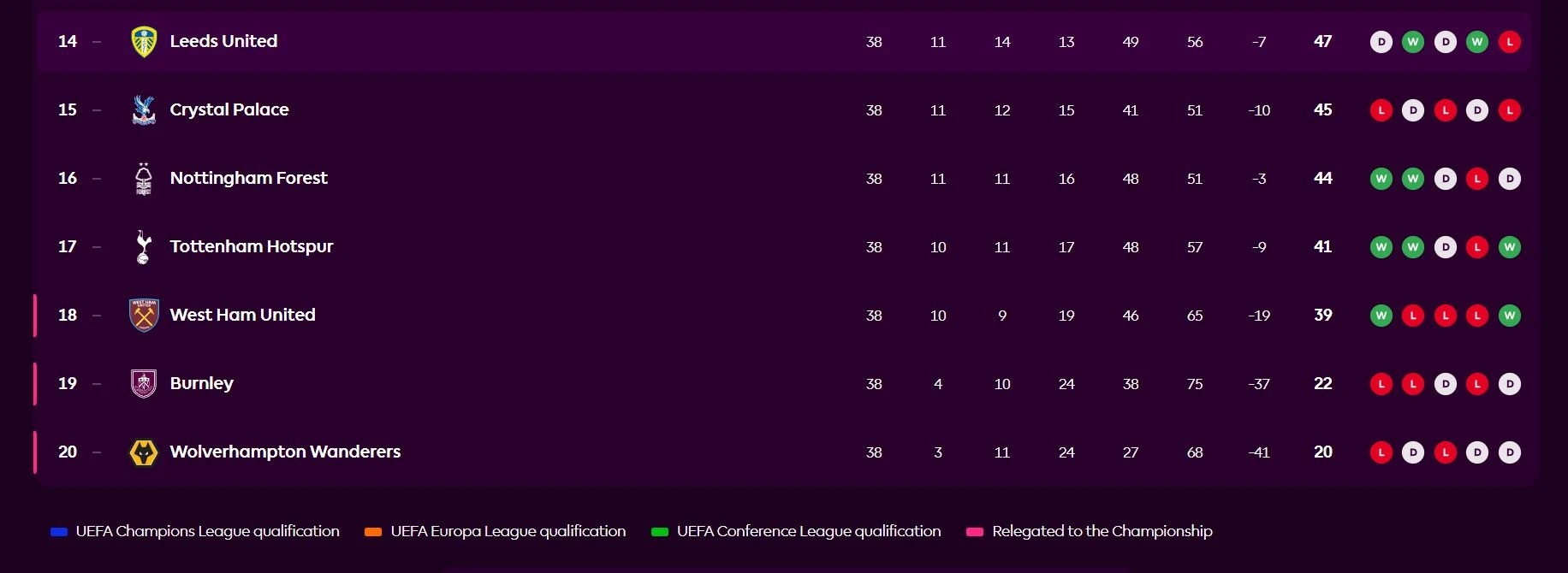Image resolution: width=1568 pixels, height=573 pixels.
Task: Click the West Ham United club crest
Action: [x=144, y=316]
